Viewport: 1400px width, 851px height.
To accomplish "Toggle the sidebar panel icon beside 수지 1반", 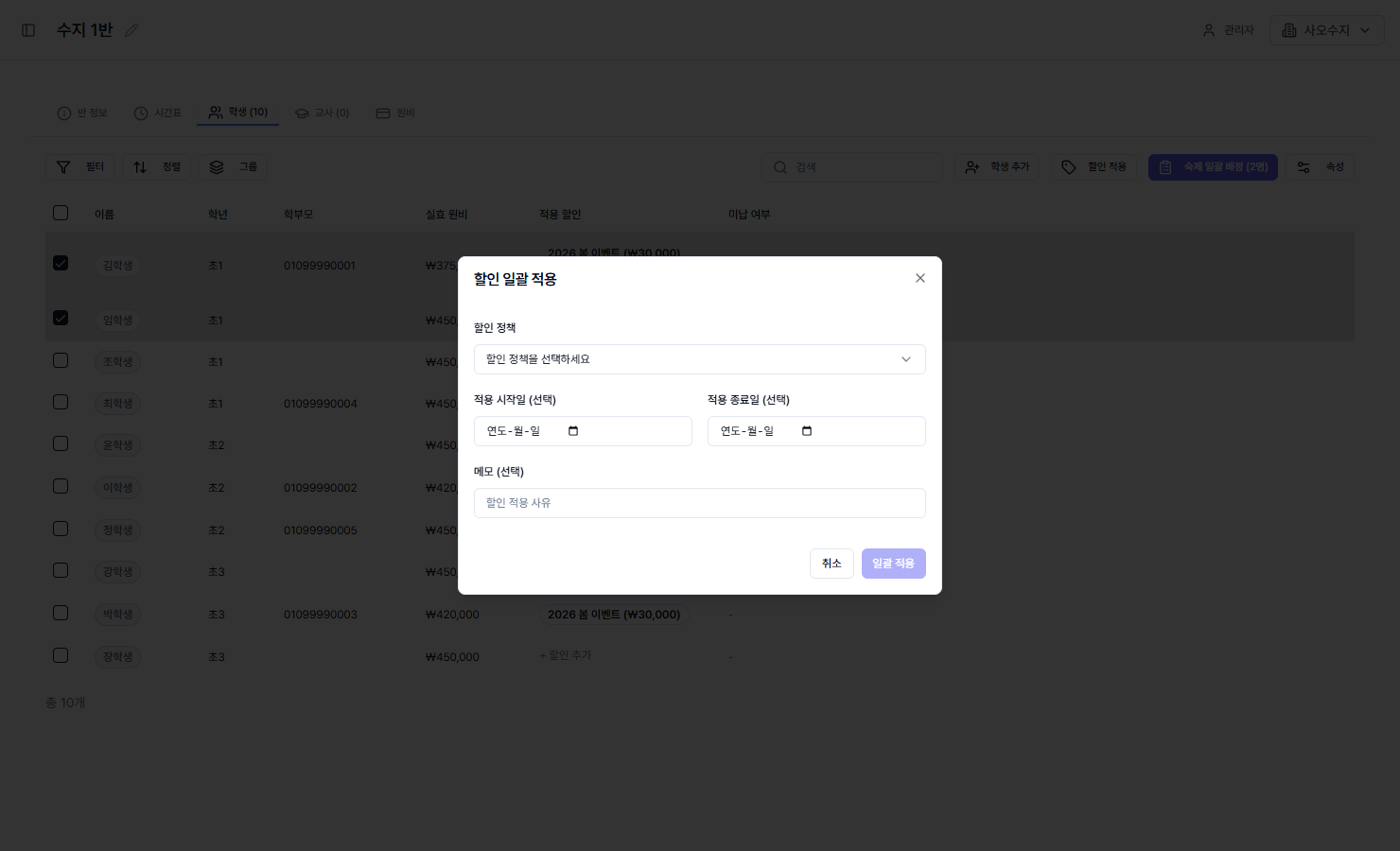I will click(28, 30).
